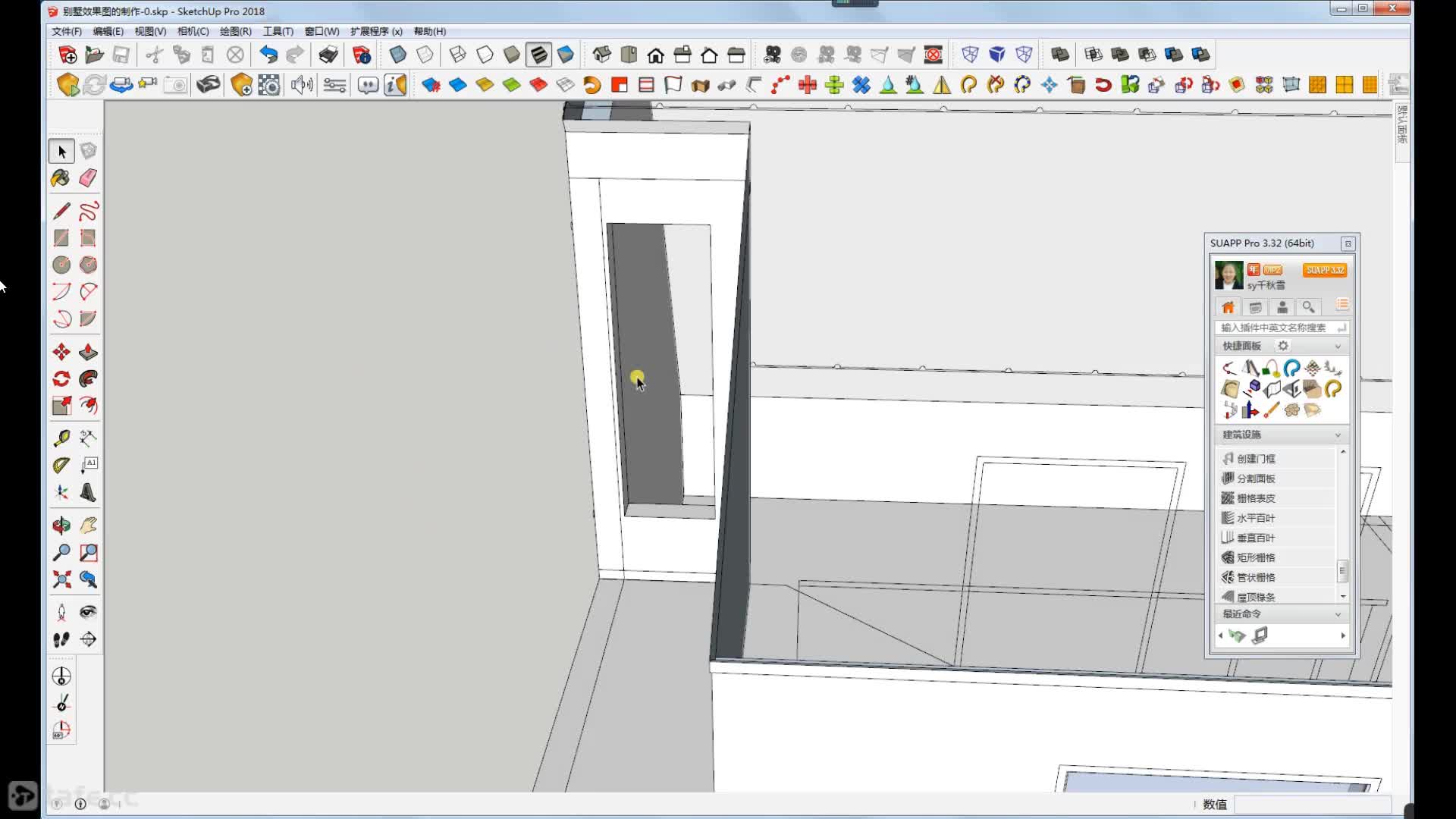This screenshot has width=1456, height=819.
Task: Activate the Rotate tool
Action: [x=61, y=378]
